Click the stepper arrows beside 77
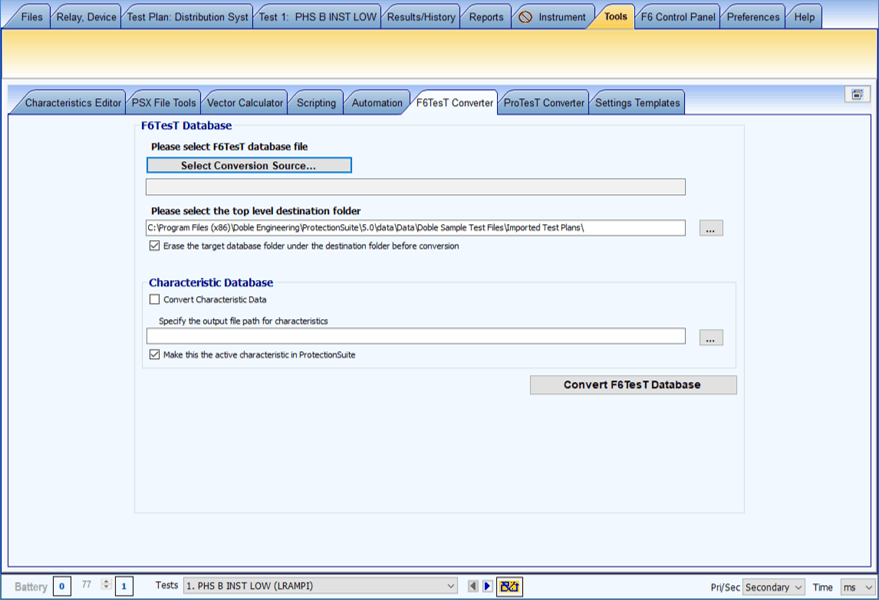This screenshot has height=600, width=879. click(106, 584)
